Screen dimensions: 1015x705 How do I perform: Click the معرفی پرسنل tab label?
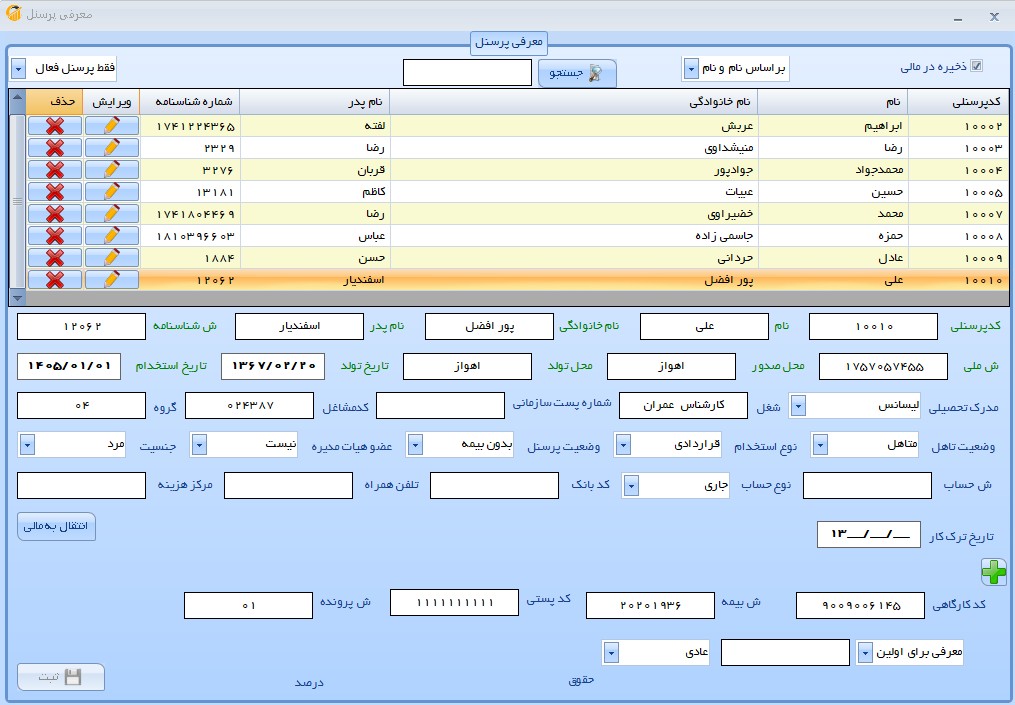pyautogui.click(x=509, y=43)
